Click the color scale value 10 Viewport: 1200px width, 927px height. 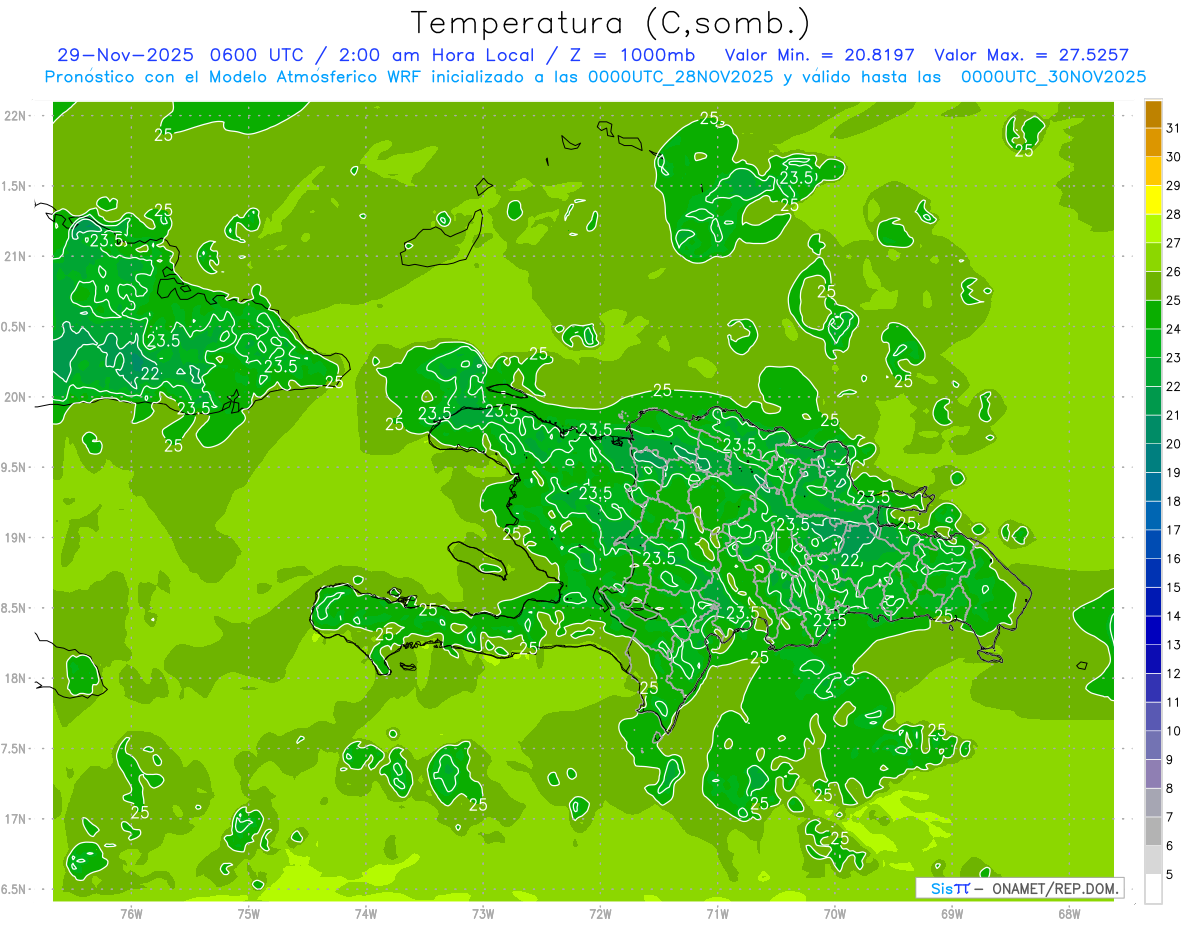pos(1173,731)
